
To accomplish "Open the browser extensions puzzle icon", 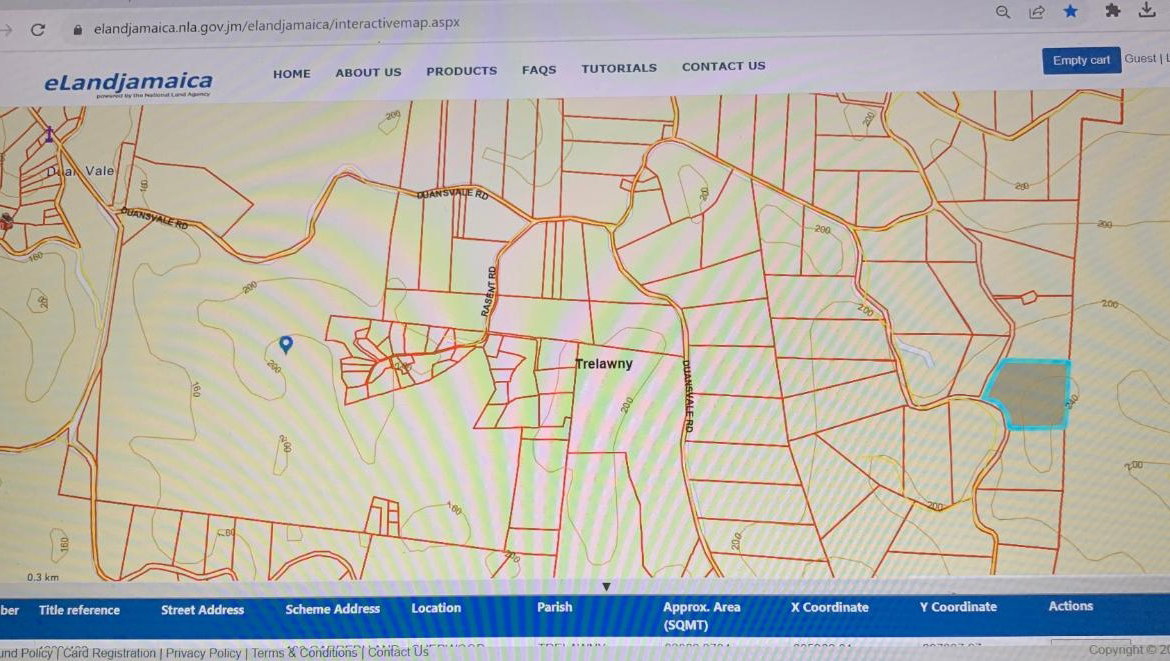I will click(1113, 10).
